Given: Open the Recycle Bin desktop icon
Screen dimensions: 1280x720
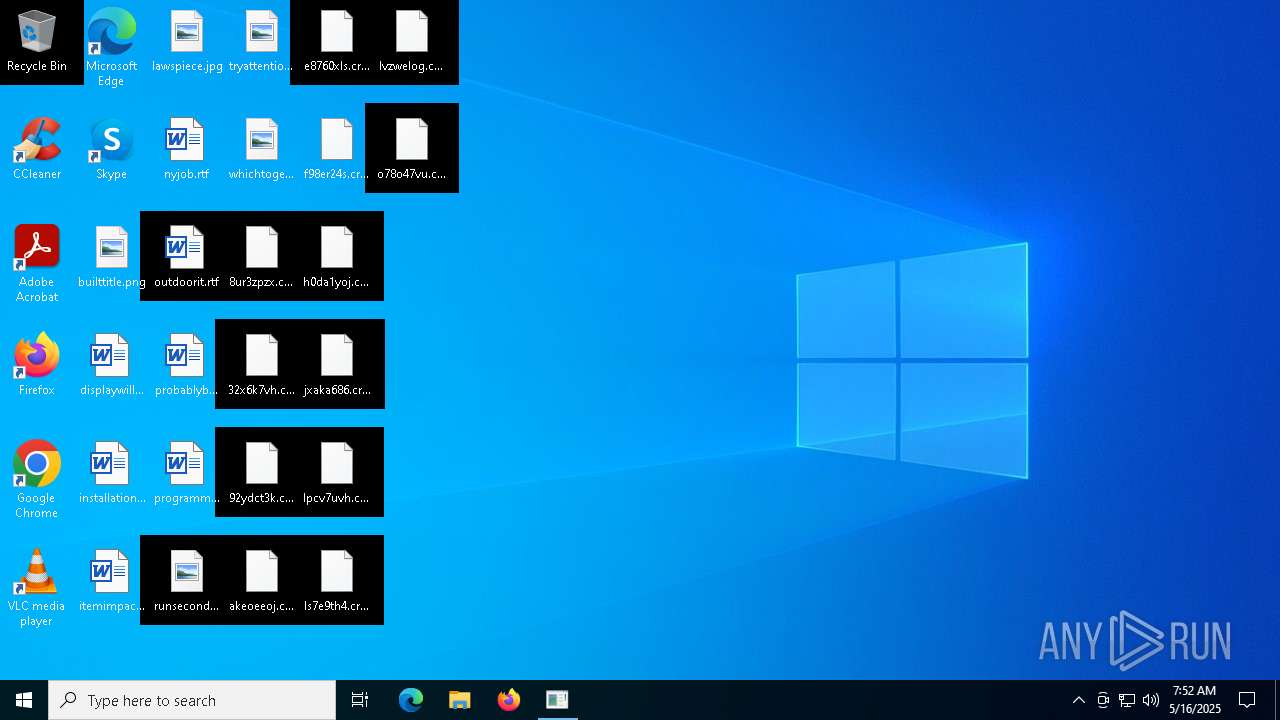Looking at the screenshot, I should (x=37, y=42).
